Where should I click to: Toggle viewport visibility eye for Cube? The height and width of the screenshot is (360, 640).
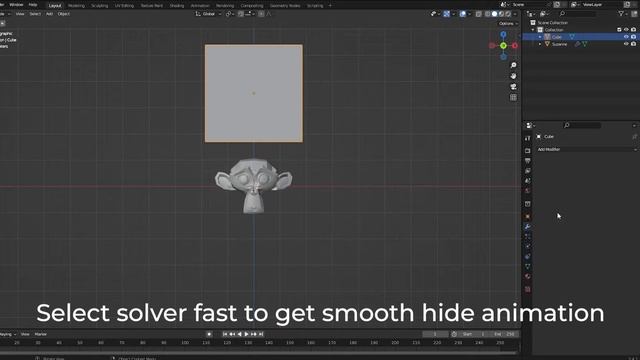point(626,37)
